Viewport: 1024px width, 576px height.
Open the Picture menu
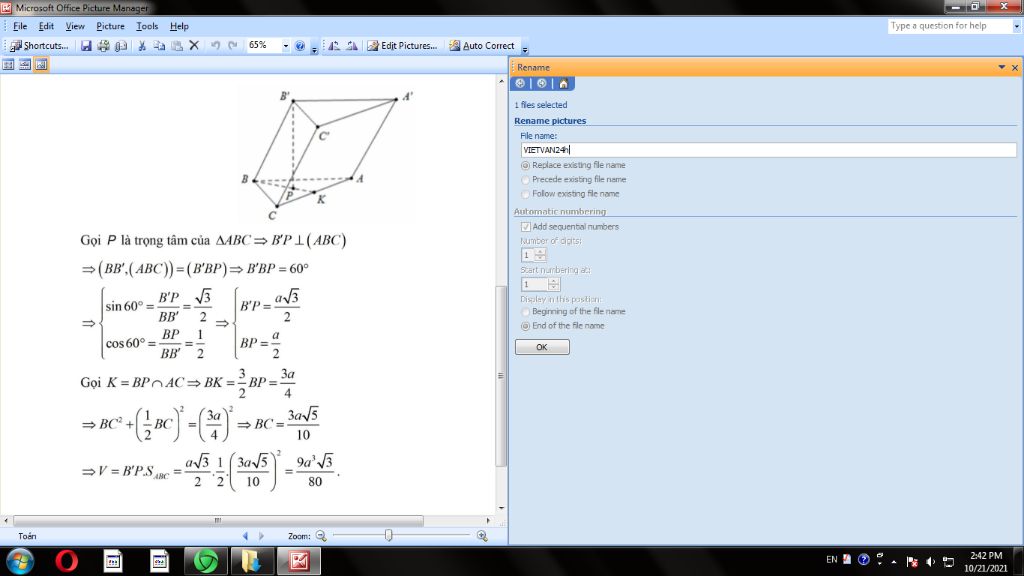[x=110, y=26]
